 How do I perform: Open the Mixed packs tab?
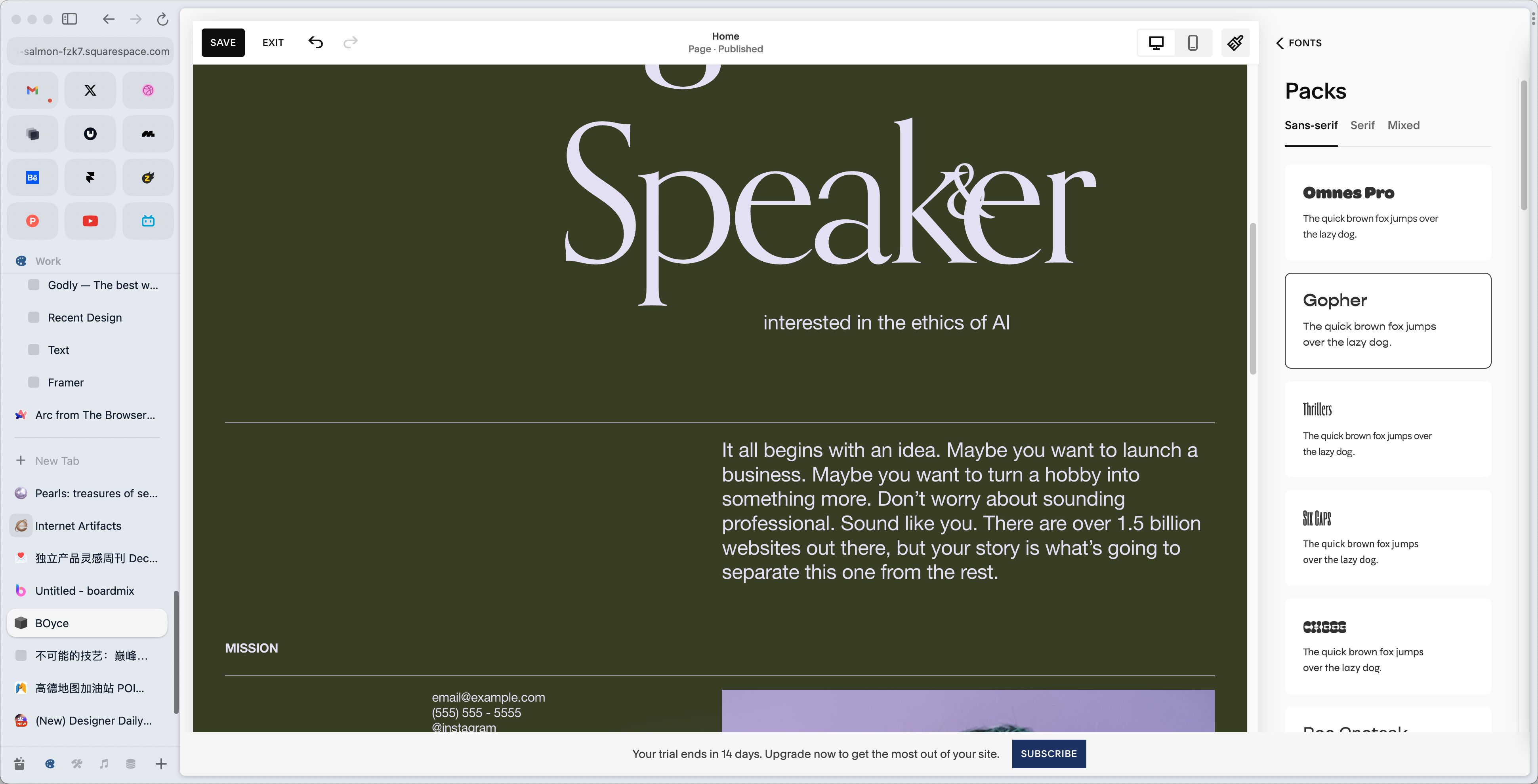pyautogui.click(x=1403, y=125)
